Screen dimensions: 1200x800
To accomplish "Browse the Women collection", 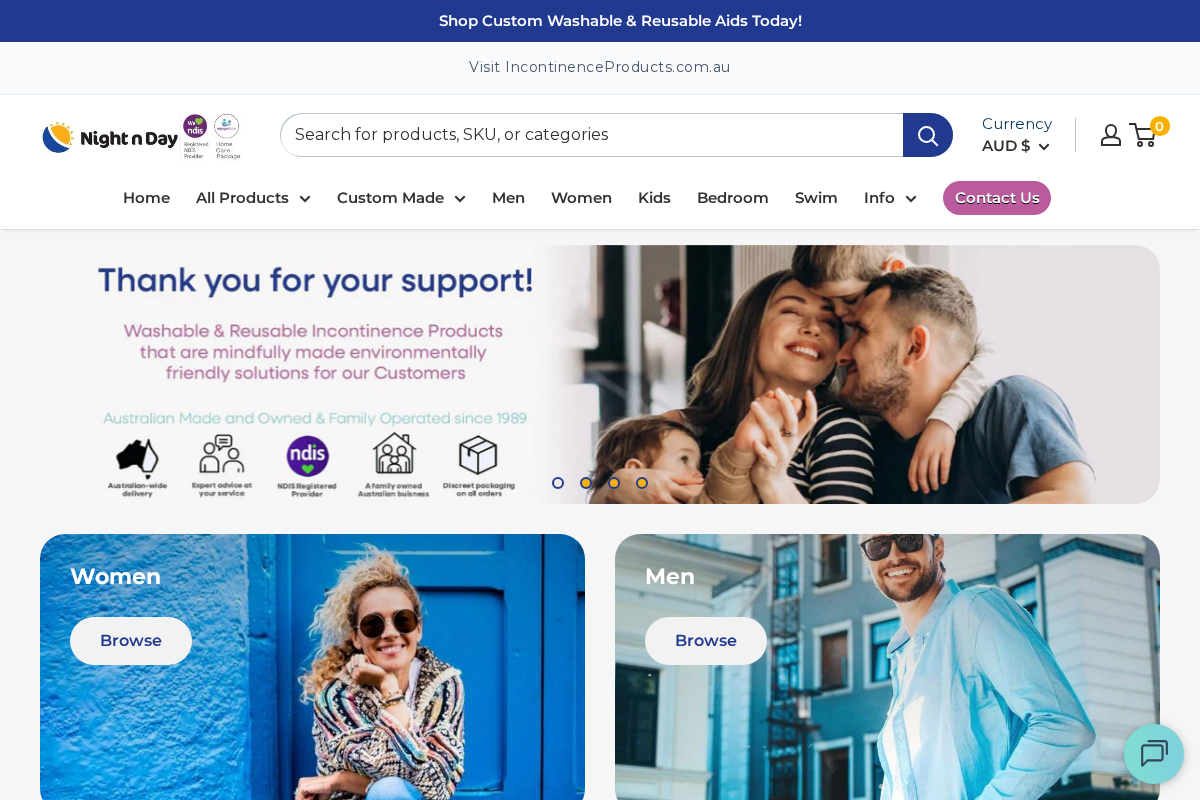I will 131,641.
